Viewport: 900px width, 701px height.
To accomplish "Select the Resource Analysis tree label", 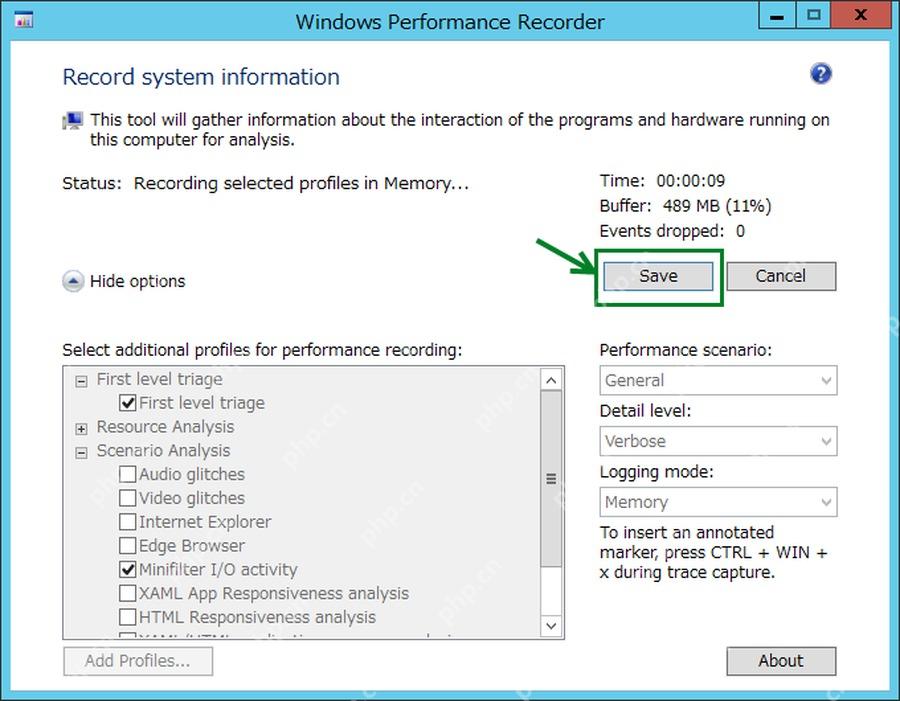I will [165, 427].
